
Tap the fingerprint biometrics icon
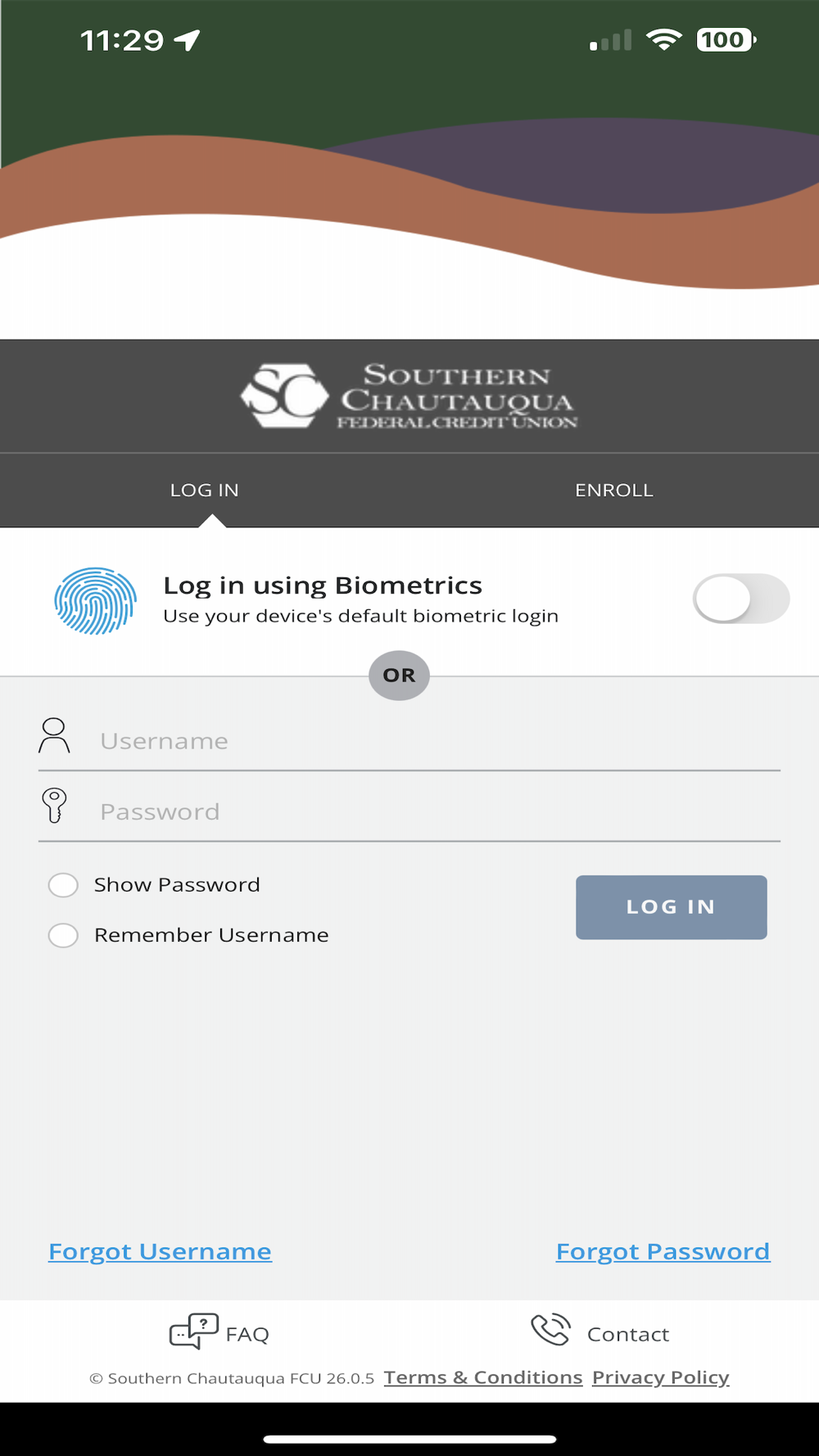95,600
